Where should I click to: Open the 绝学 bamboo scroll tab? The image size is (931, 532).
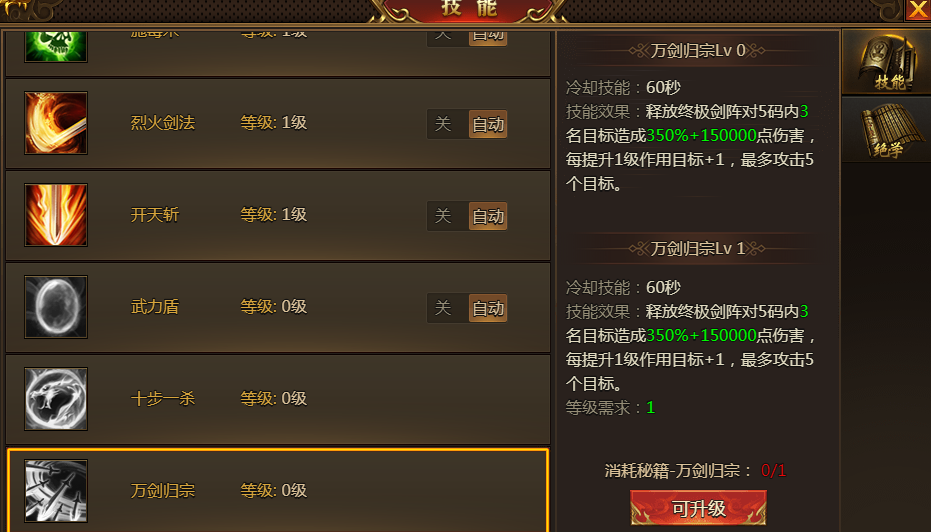point(888,130)
